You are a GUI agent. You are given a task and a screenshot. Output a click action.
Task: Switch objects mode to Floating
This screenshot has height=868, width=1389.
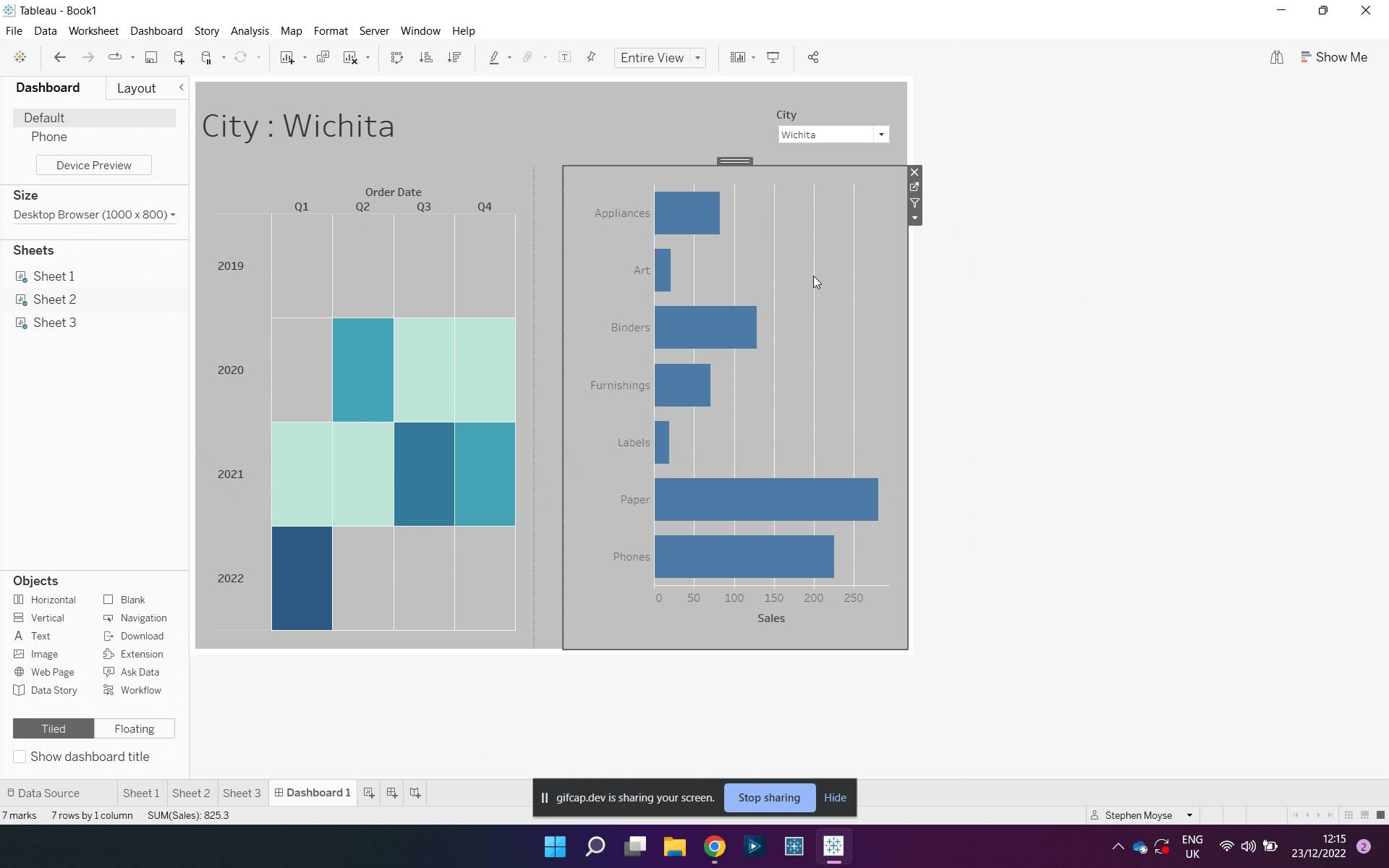[x=135, y=728]
